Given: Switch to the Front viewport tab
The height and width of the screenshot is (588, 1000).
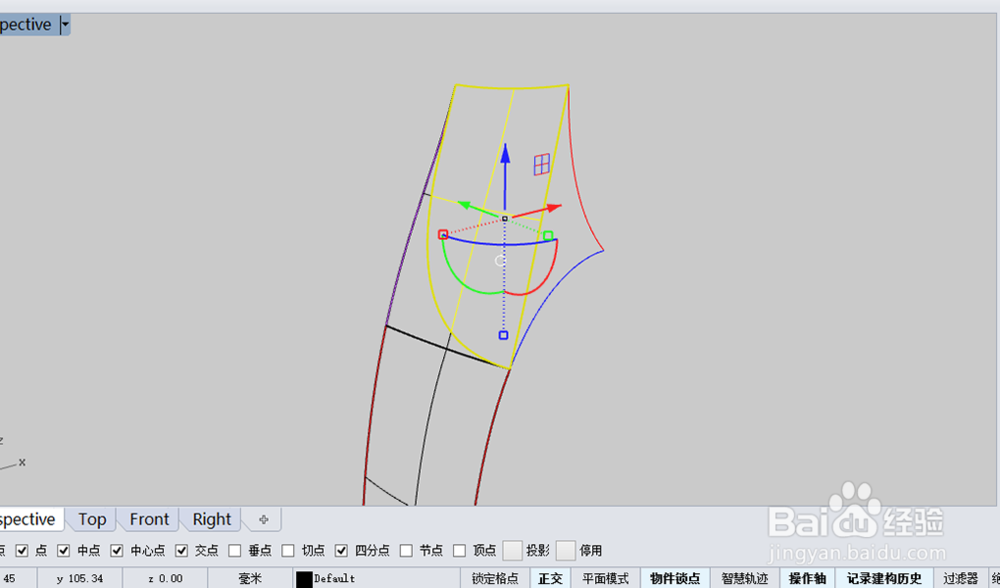Looking at the screenshot, I should tap(148, 519).
